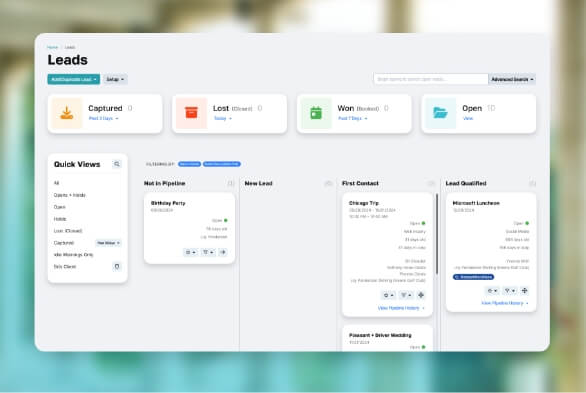Click the First Contact column scrollbar
This screenshot has width=586, height=393.
click(437, 234)
